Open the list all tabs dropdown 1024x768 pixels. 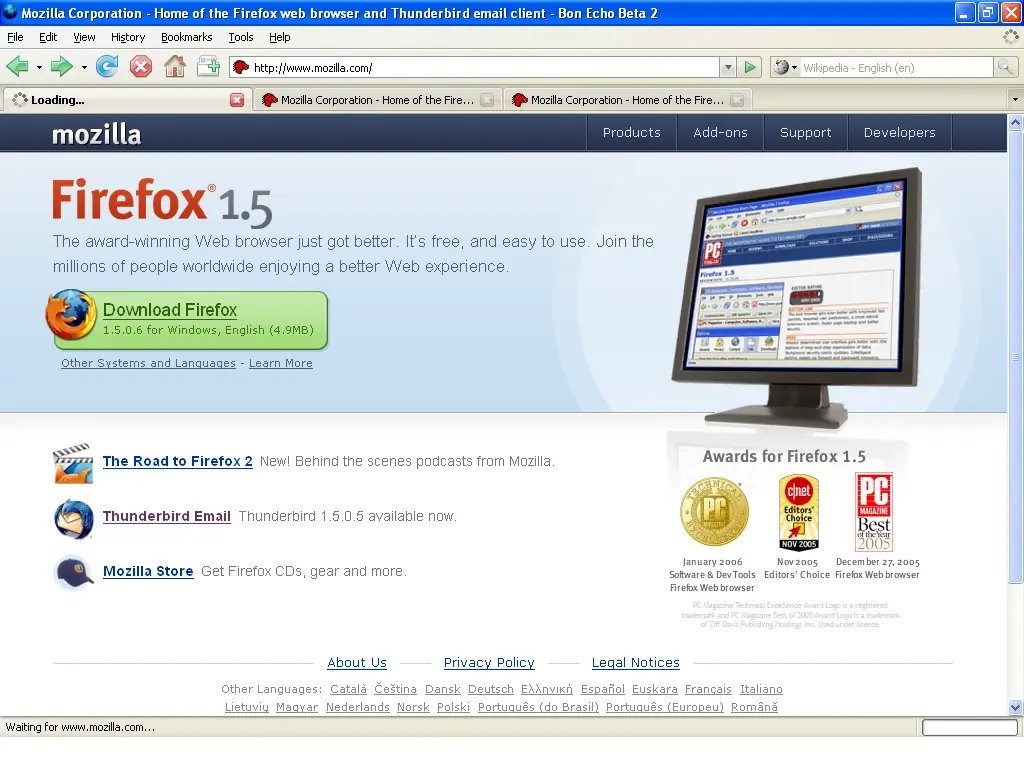(x=1015, y=100)
